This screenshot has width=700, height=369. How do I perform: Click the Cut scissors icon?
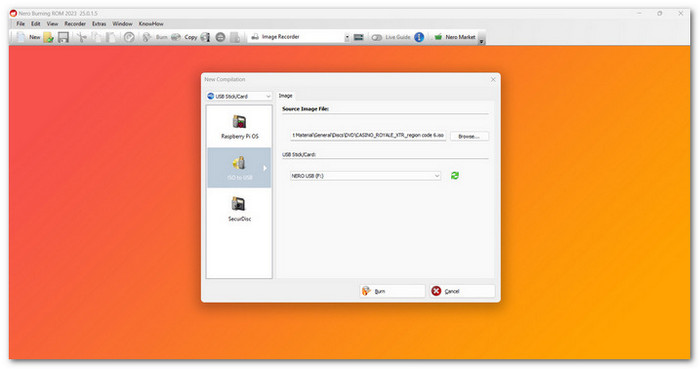pyautogui.click(x=82, y=37)
